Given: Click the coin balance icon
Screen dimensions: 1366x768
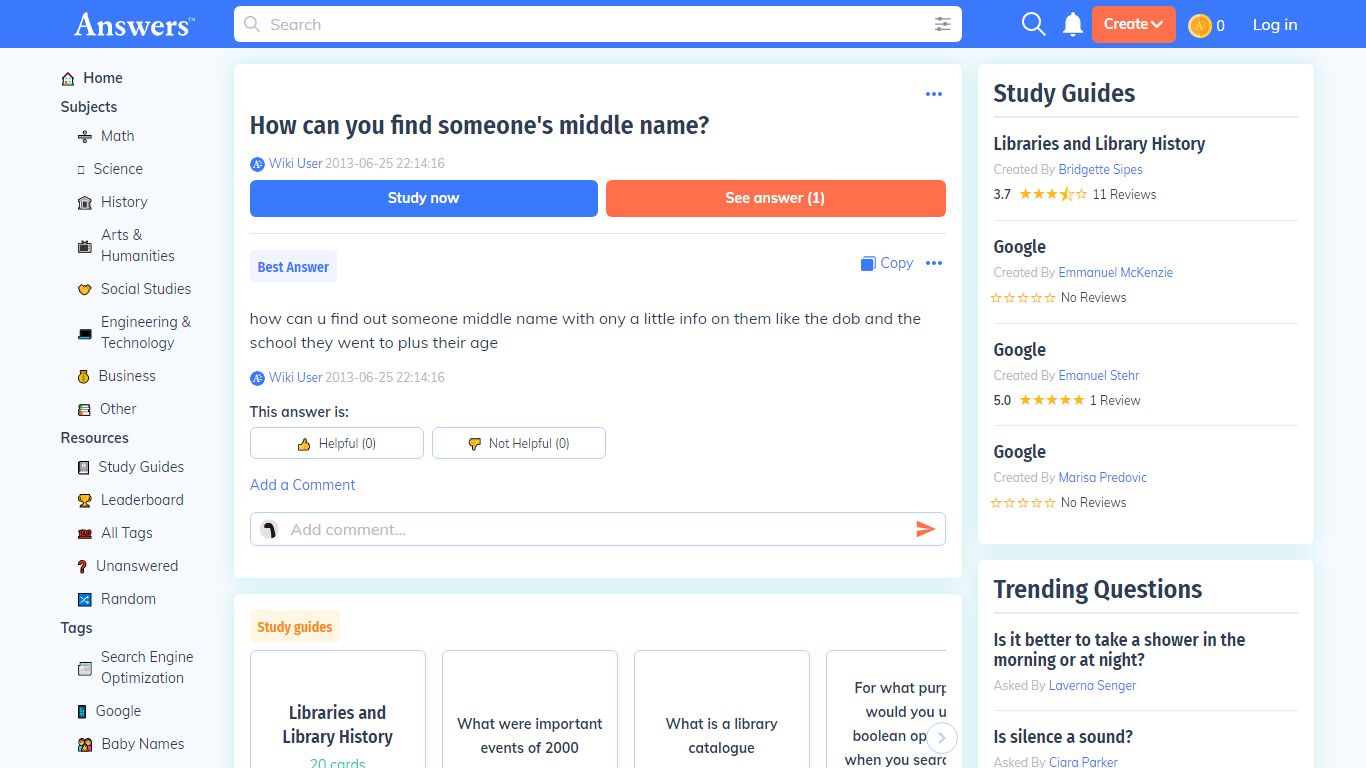Looking at the screenshot, I should point(1200,25).
